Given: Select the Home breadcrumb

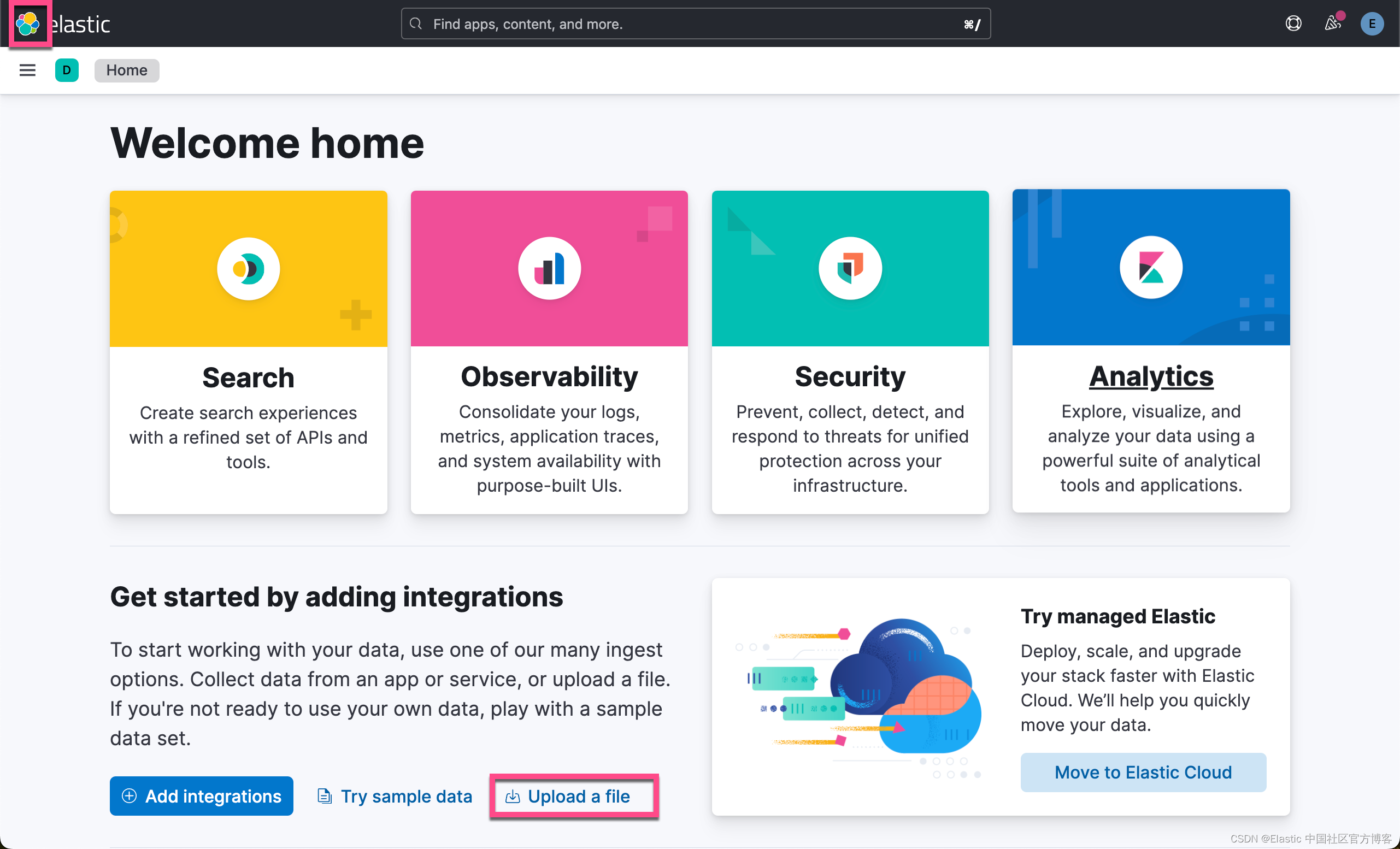Looking at the screenshot, I should point(126,70).
